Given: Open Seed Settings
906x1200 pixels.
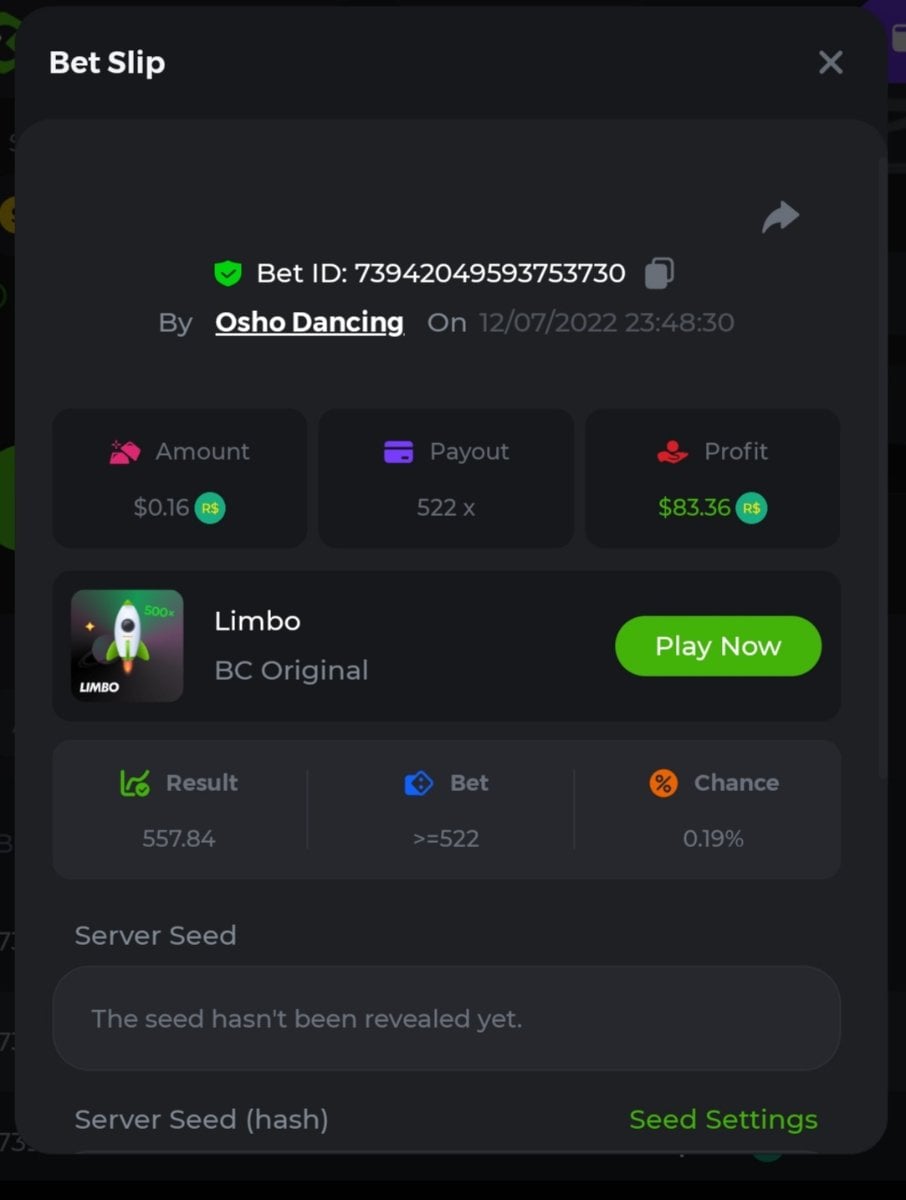Looking at the screenshot, I should pyautogui.click(x=723, y=1120).
